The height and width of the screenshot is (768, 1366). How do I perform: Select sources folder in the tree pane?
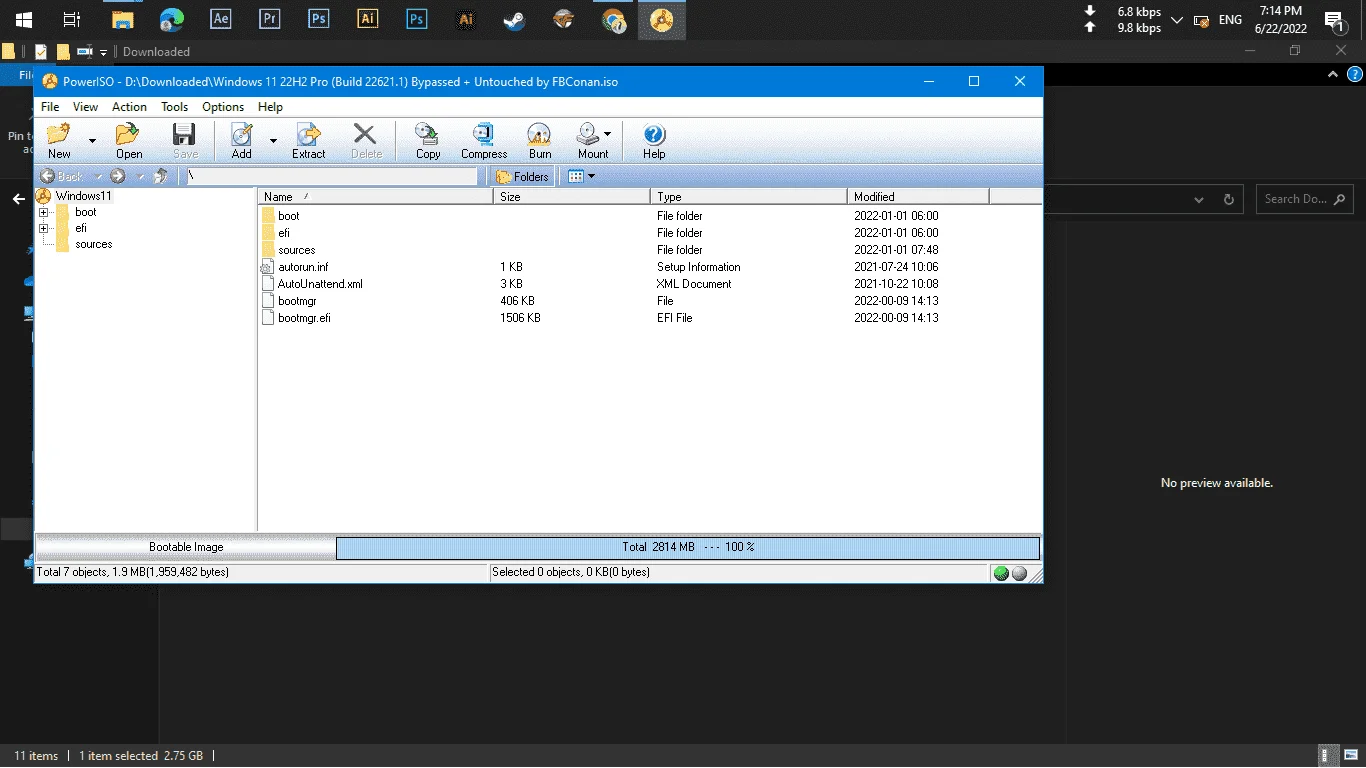point(93,244)
